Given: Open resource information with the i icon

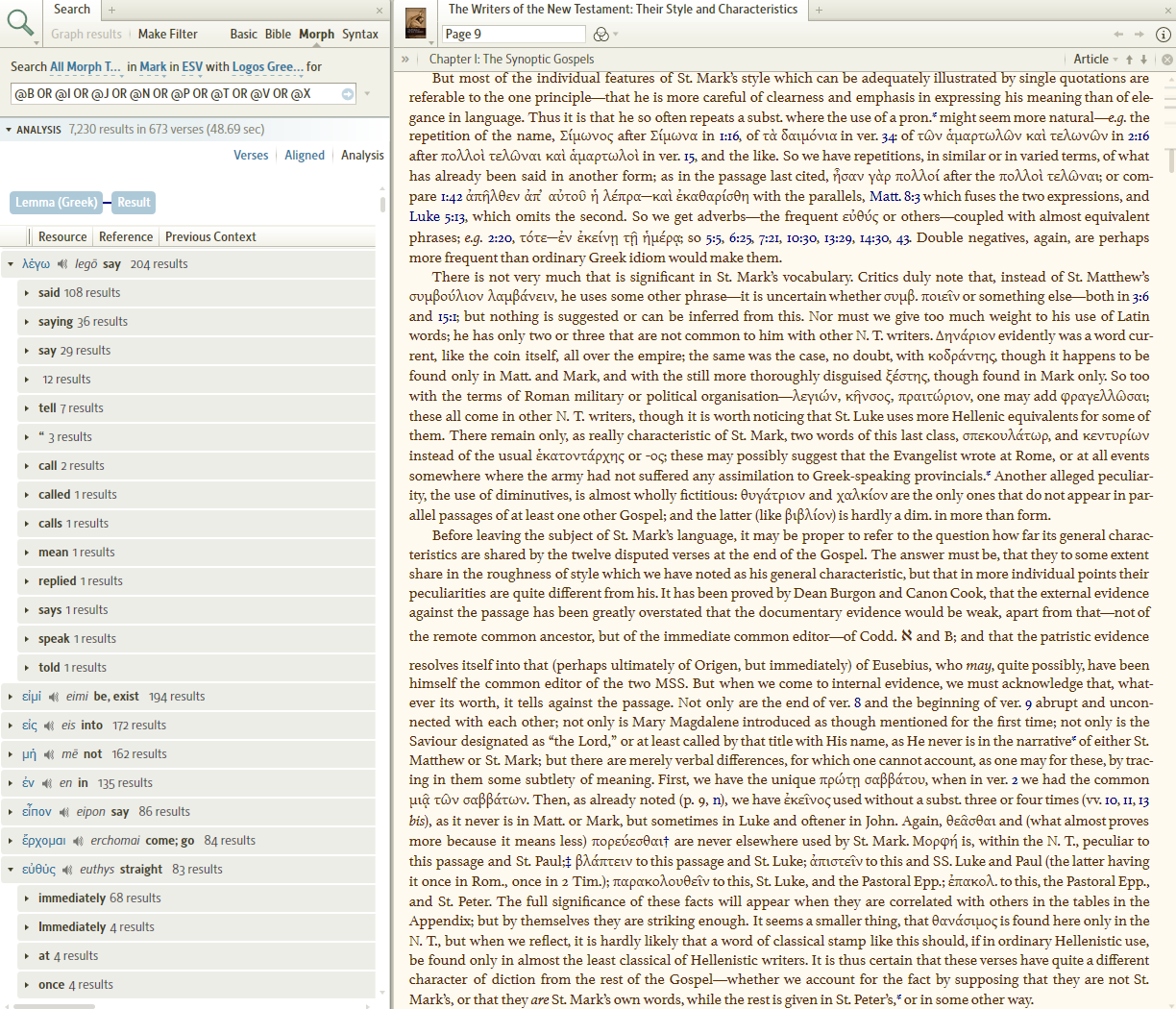Looking at the screenshot, I should click(1163, 35).
